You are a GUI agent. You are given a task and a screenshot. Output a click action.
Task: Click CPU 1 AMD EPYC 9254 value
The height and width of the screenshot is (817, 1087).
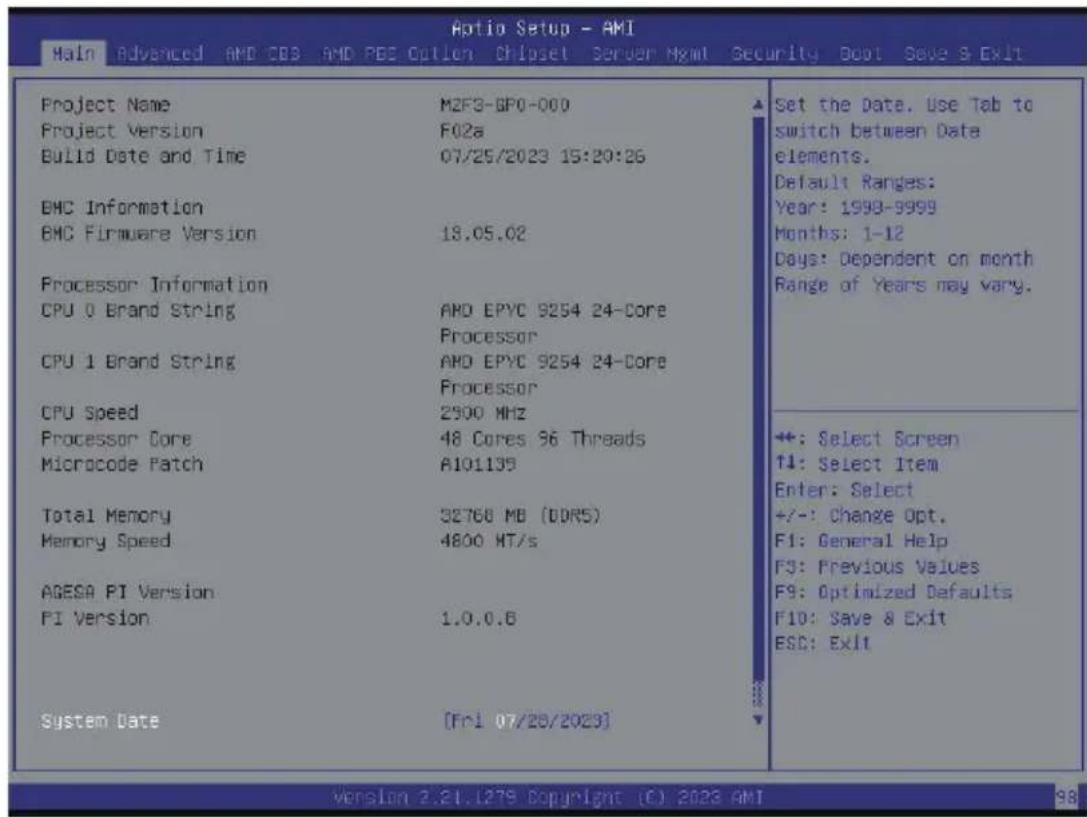[x=553, y=374]
